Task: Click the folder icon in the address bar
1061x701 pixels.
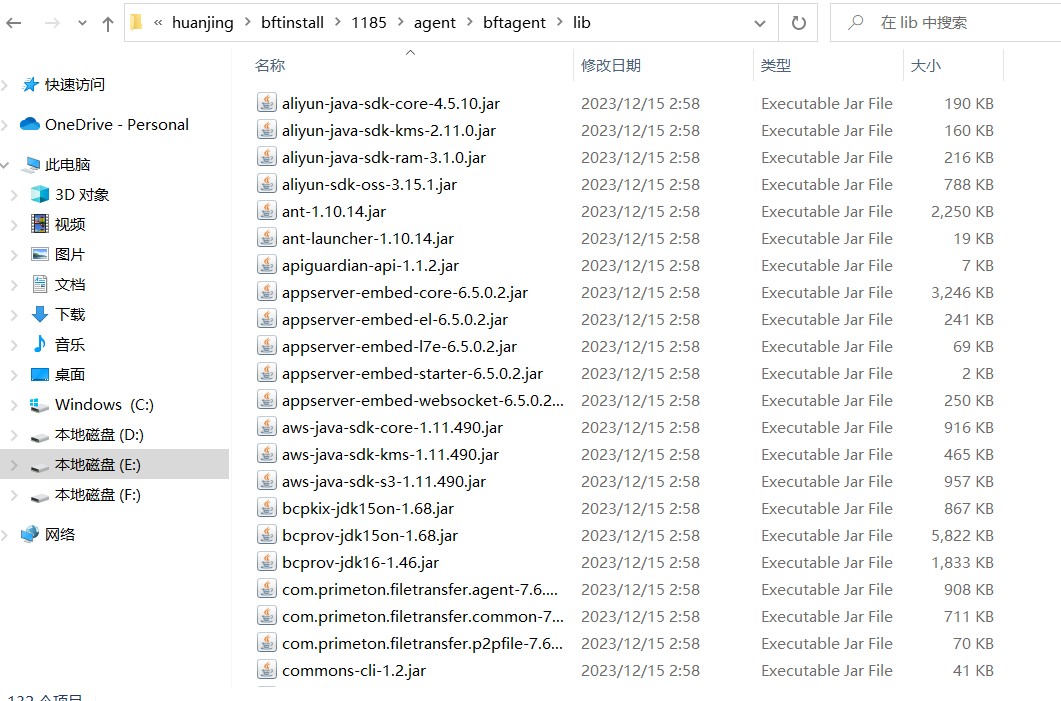Action: click(x=136, y=21)
